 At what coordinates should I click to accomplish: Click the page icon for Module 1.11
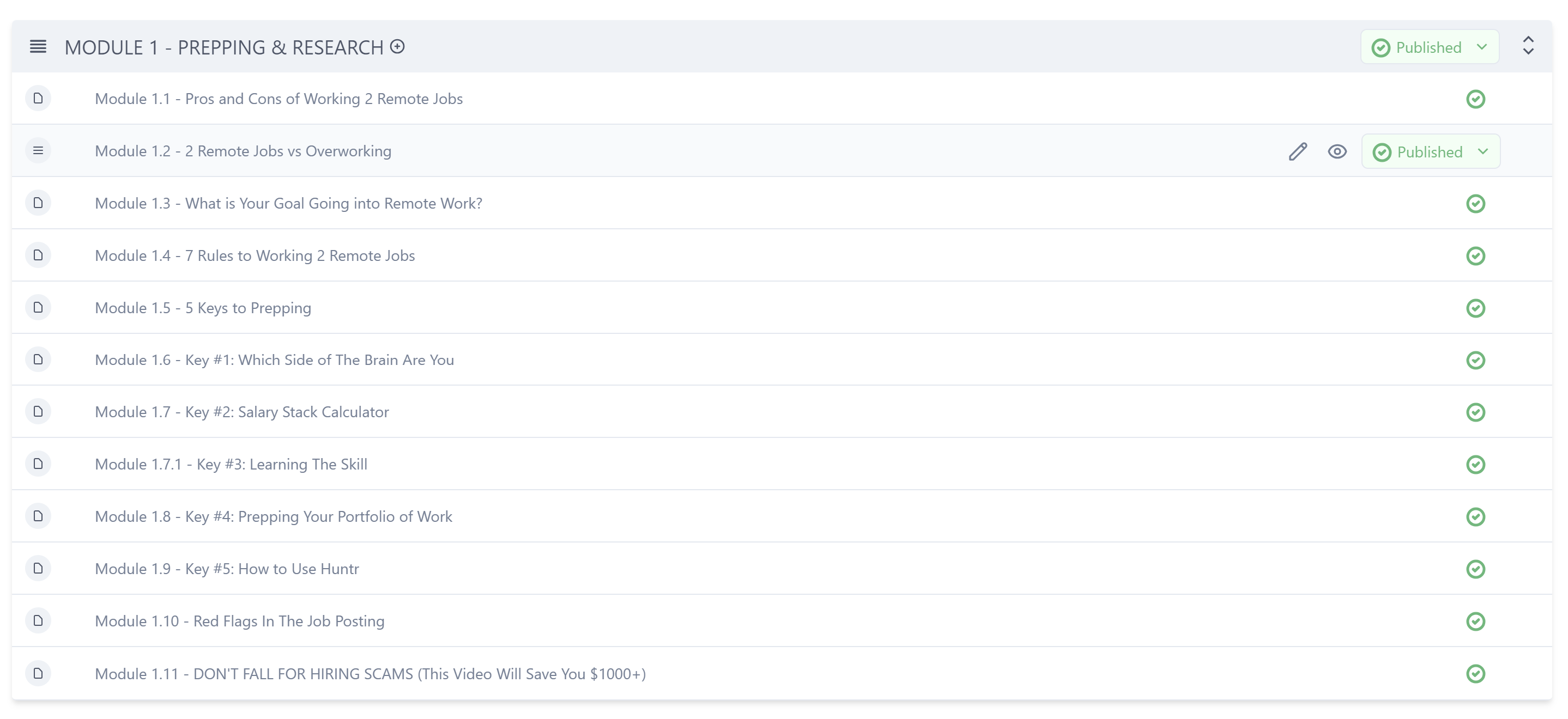point(38,673)
